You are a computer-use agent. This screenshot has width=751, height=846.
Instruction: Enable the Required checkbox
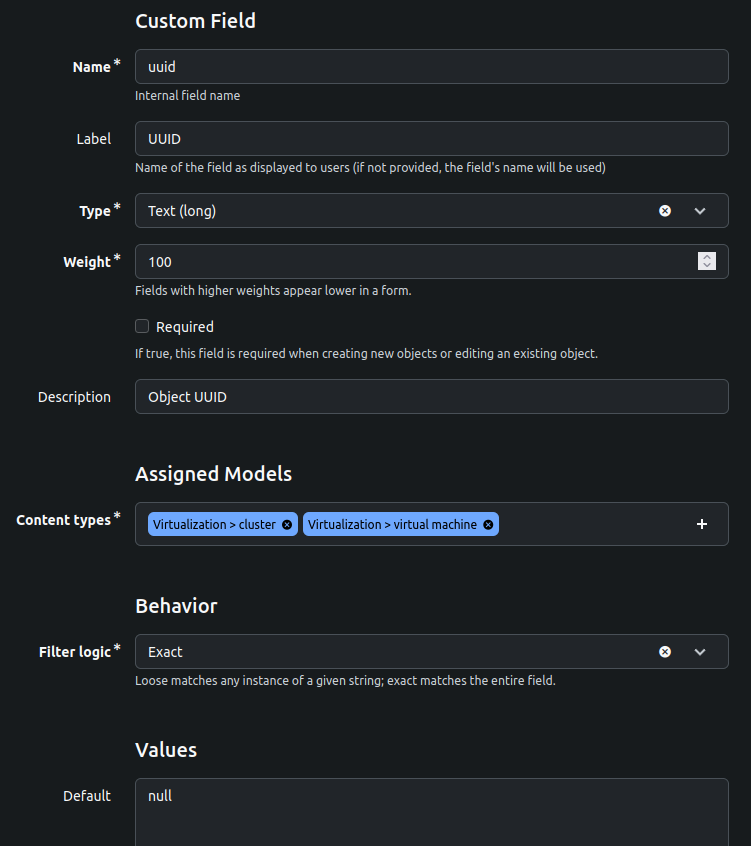(142, 326)
